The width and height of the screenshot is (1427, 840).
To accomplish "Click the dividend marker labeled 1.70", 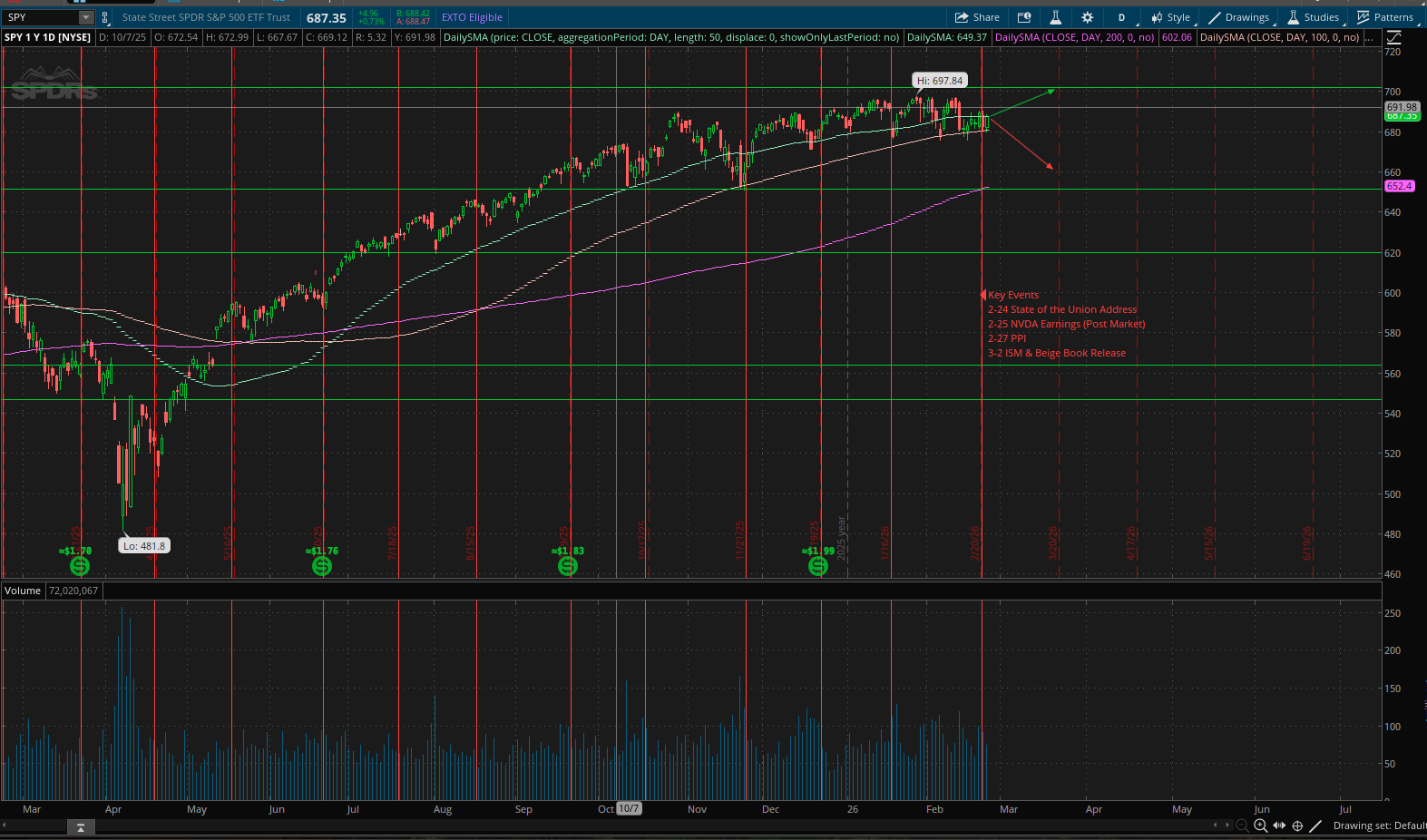I will point(79,566).
